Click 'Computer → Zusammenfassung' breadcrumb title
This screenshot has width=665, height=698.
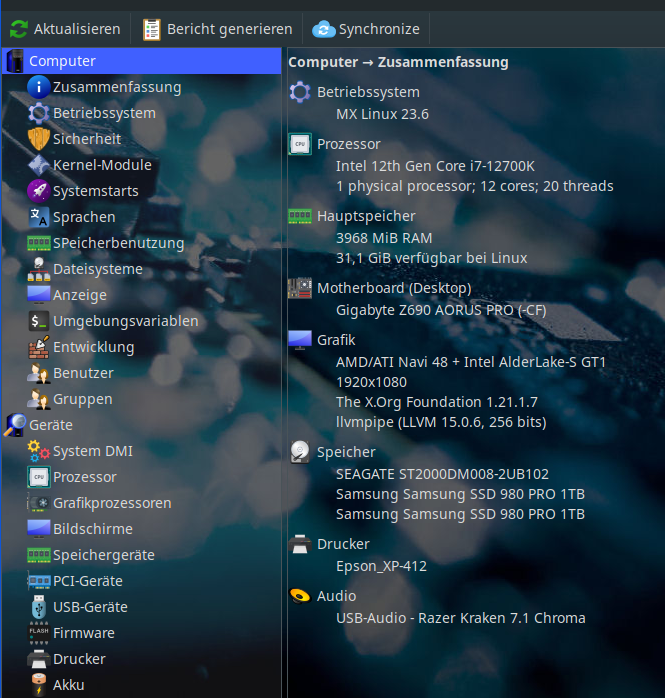[398, 62]
